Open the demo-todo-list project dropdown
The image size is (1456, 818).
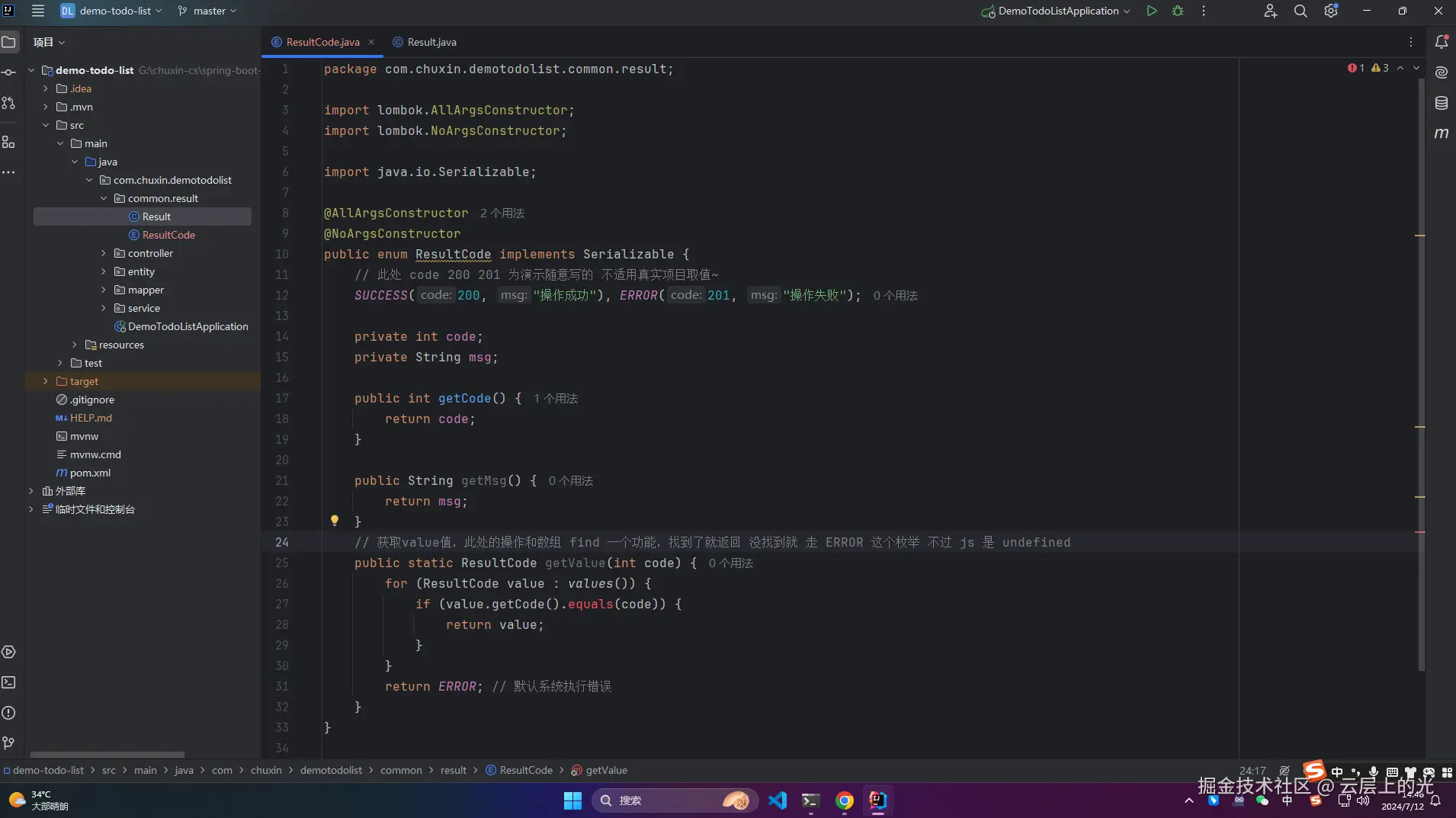112,11
